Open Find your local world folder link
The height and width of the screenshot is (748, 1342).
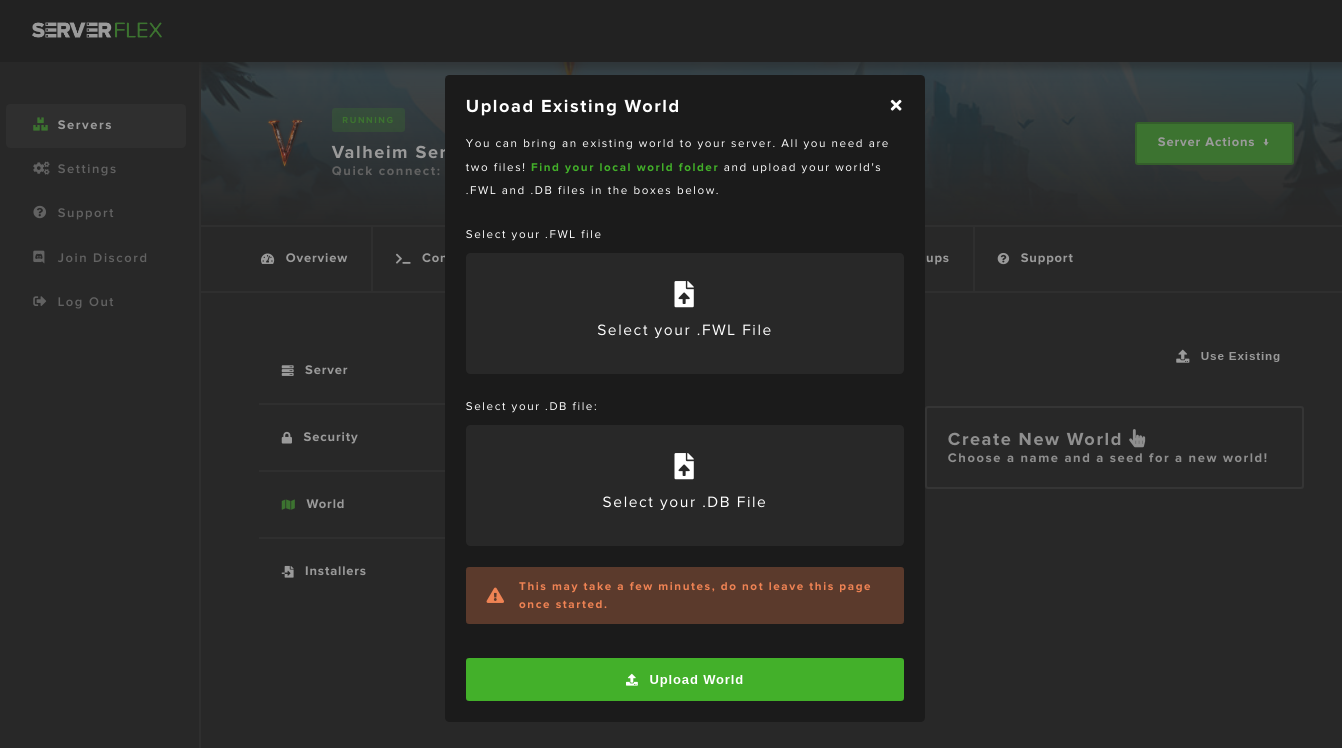tap(625, 168)
